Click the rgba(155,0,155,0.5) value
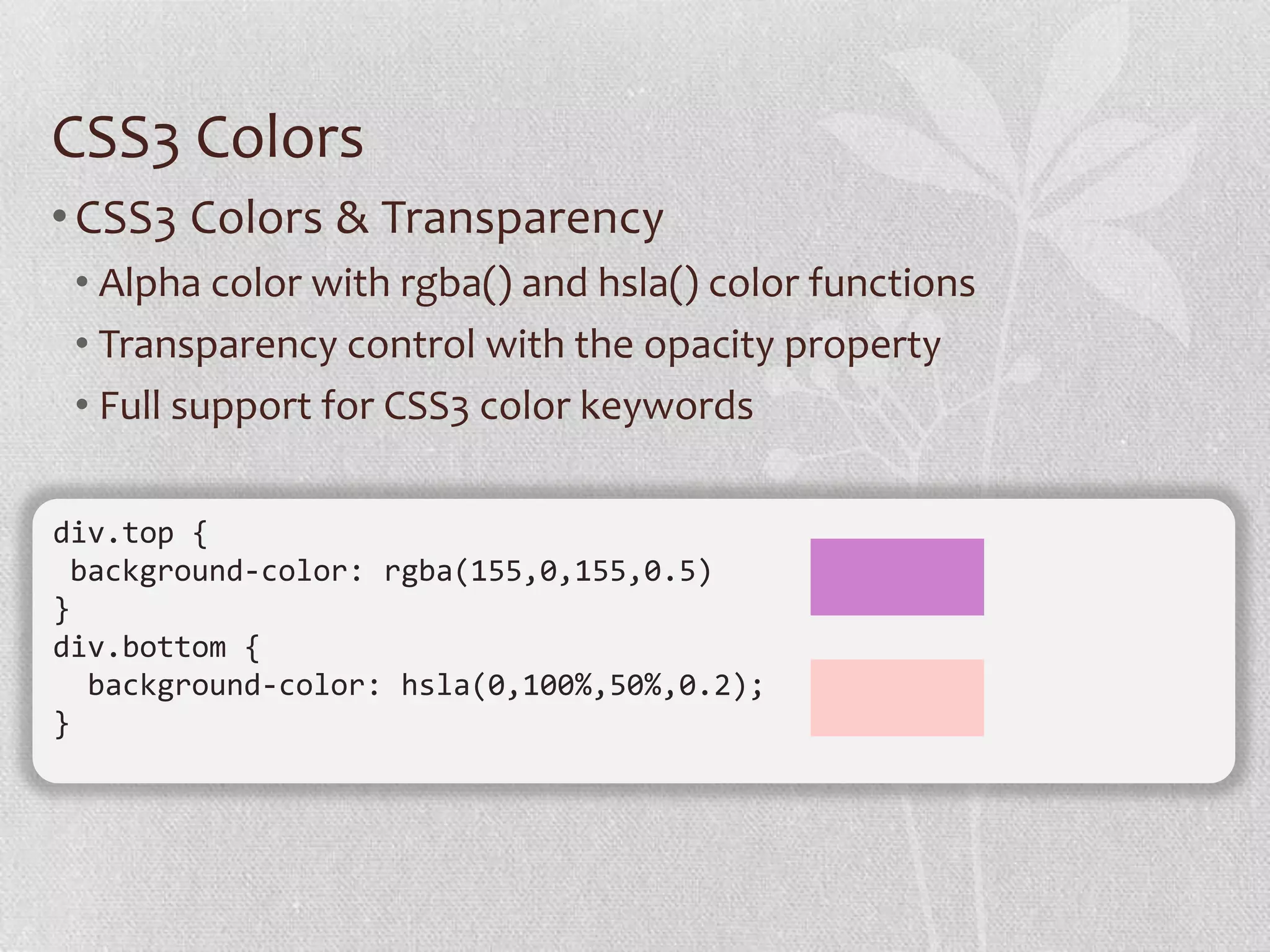Image resolution: width=1270 pixels, height=952 pixels. (548, 571)
